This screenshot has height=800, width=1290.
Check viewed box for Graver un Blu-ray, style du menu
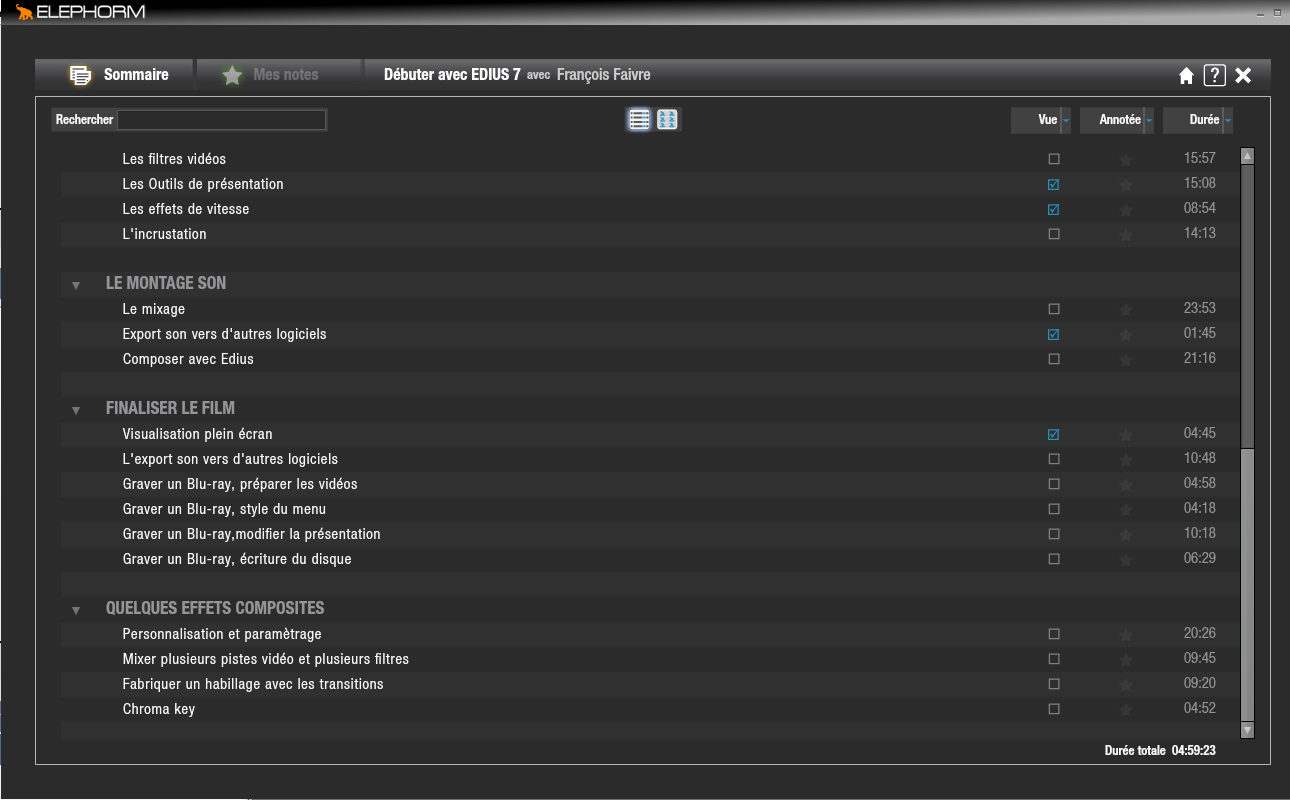[x=1053, y=509]
